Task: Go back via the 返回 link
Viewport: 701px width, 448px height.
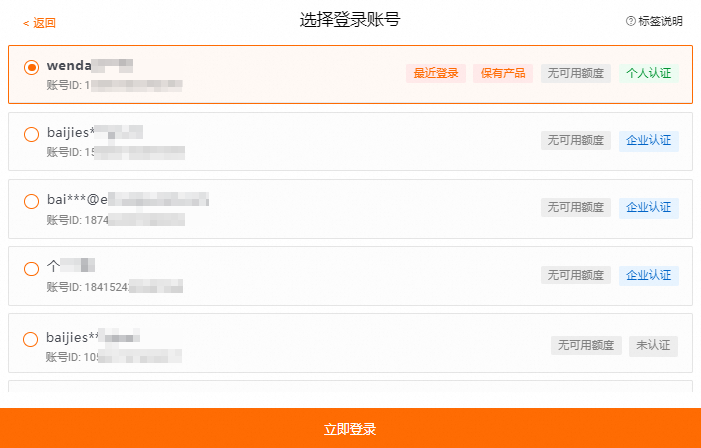Action: point(40,22)
